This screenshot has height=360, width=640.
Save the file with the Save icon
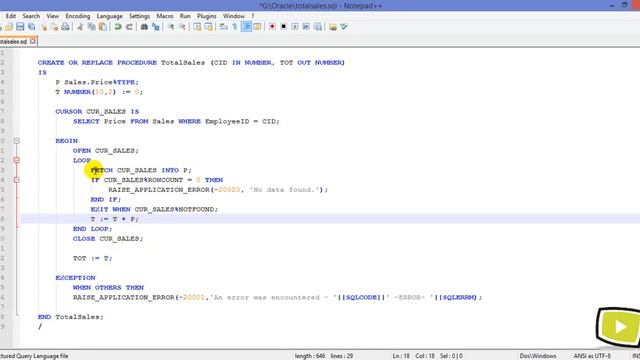coord(20,27)
